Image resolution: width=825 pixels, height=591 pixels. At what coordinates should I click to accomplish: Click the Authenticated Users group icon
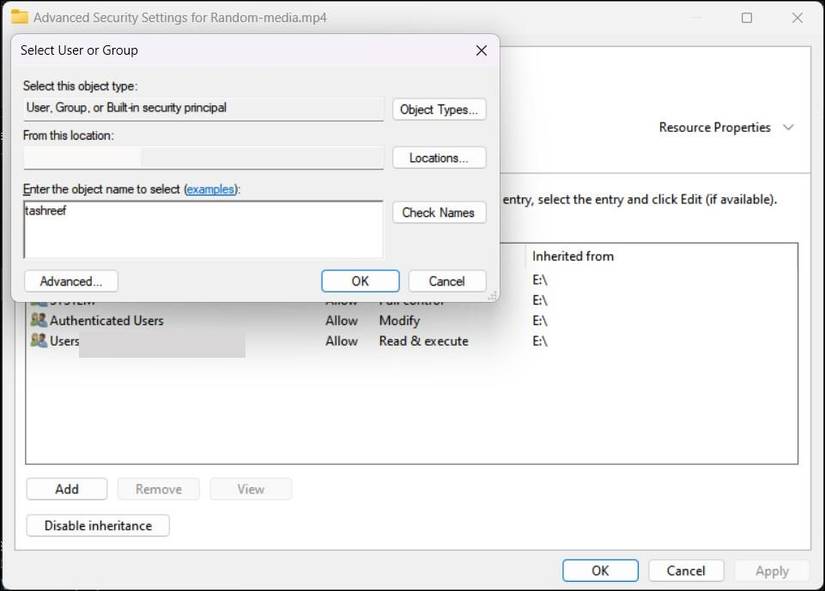[39, 321]
